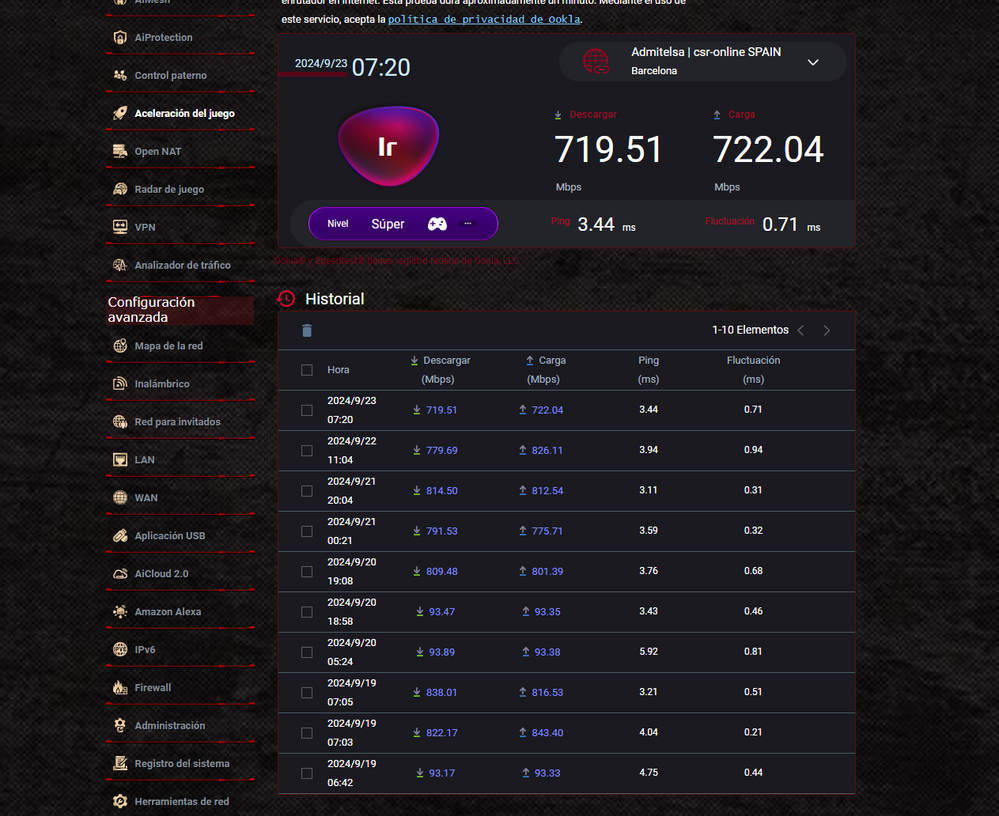Open the Radar de juego menu

point(169,190)
